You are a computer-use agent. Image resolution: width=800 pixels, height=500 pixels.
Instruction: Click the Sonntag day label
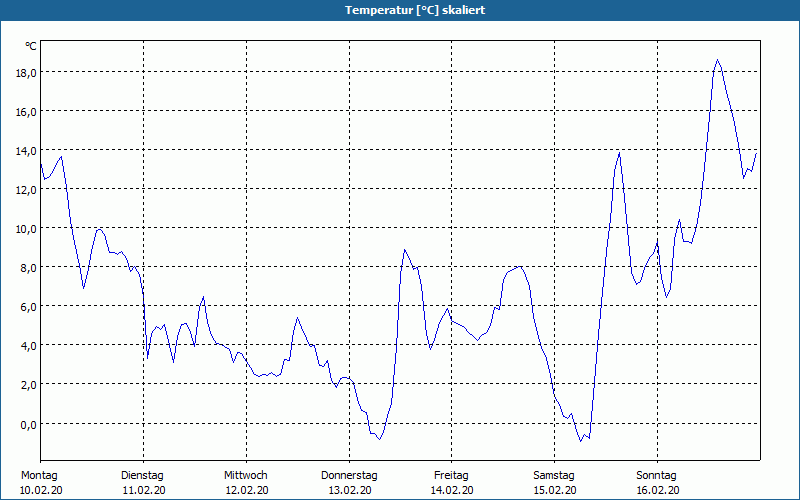tap(656, 476)
